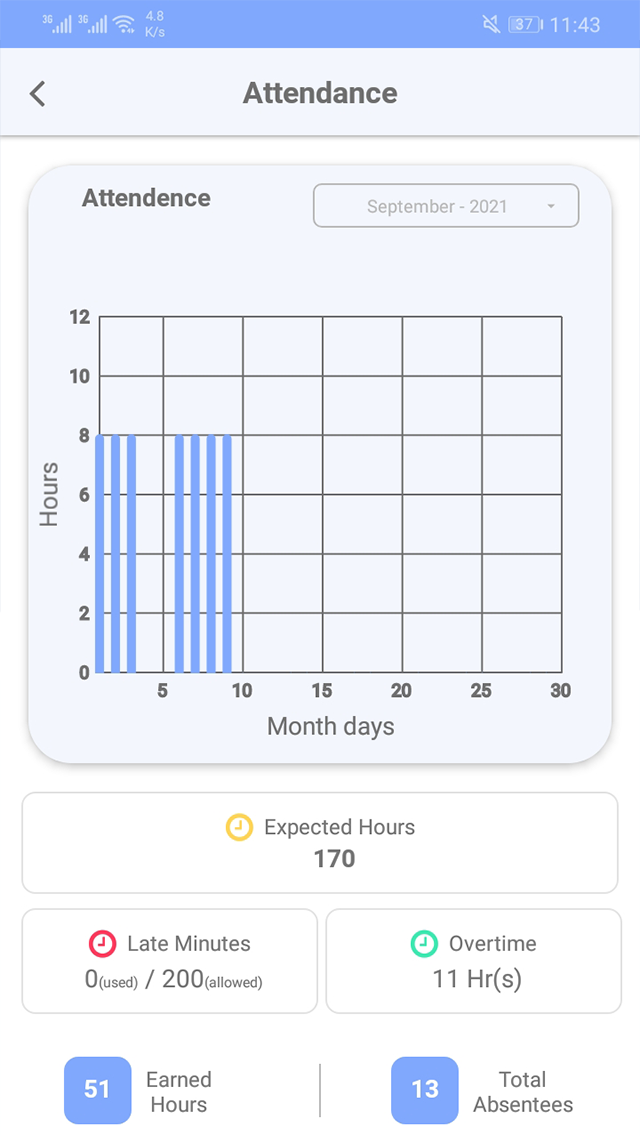Screen dimensions: 640x1136
Task: Select the Overtime 11 Hr(s) card
Action: [x=474, y=961]
